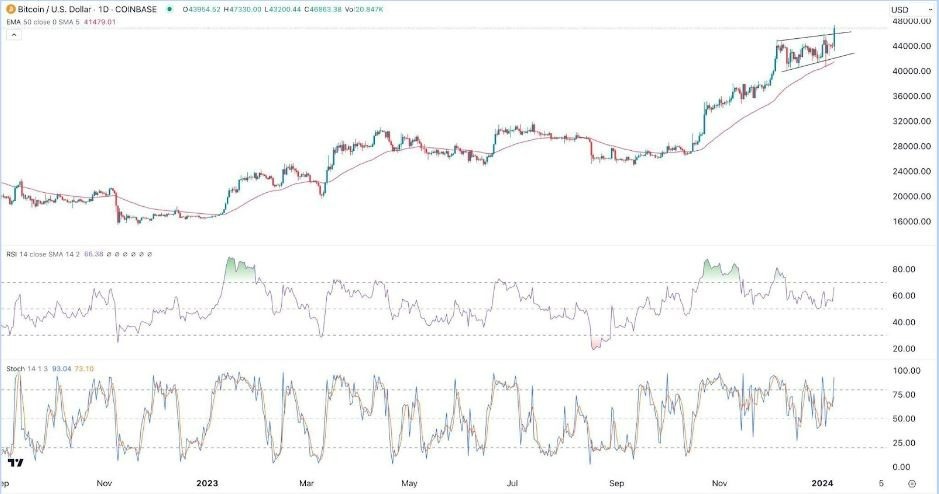The height and width of the screenshot is (494, 939).
Task: Select the RSI 14 close SMA indicator legend
Action: tap(44, 254)
